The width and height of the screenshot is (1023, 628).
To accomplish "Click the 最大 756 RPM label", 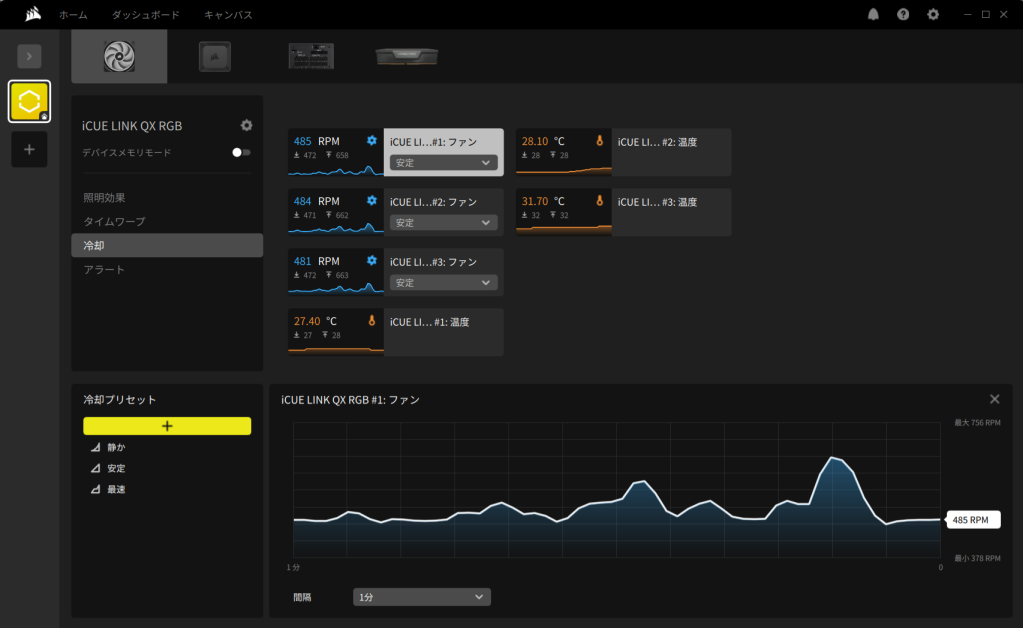I will click(x=977, y=423).
